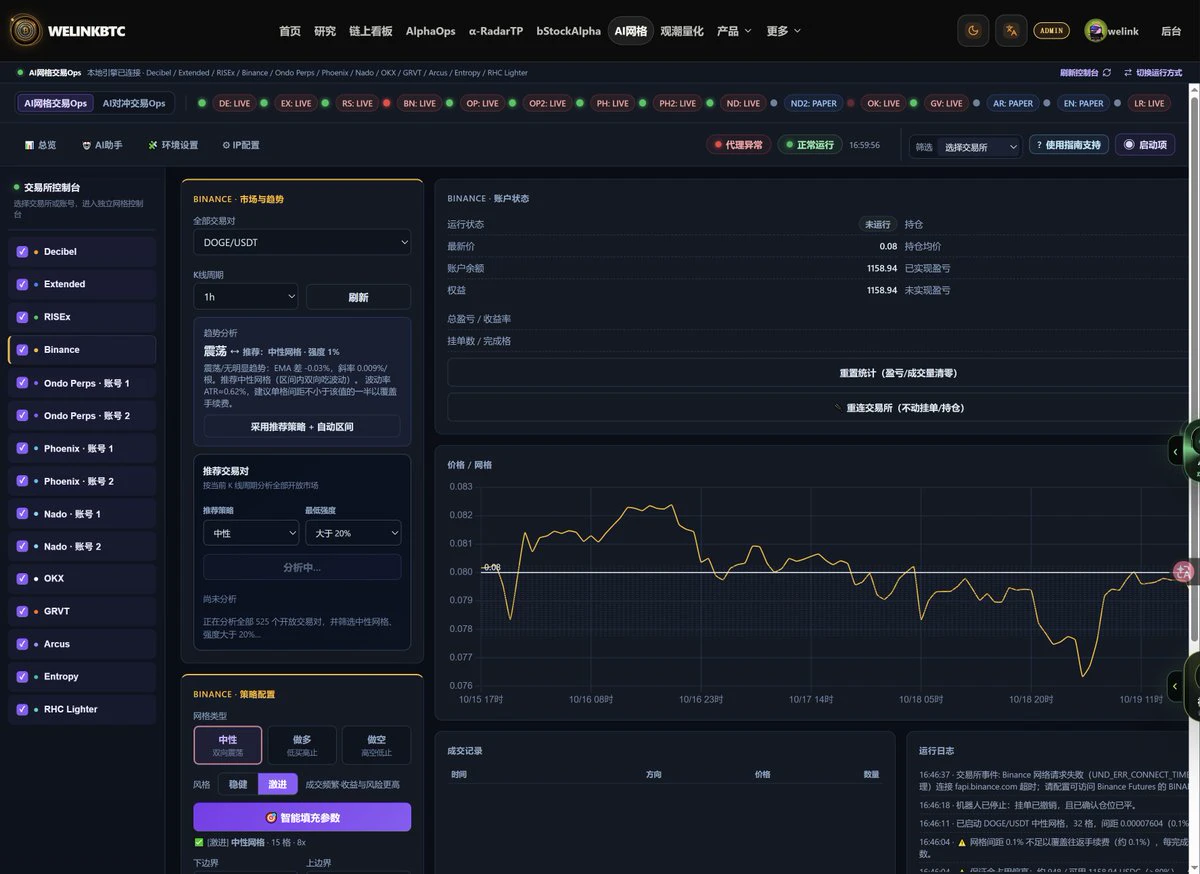Select the 做多 long grid type

coord(302,745)
